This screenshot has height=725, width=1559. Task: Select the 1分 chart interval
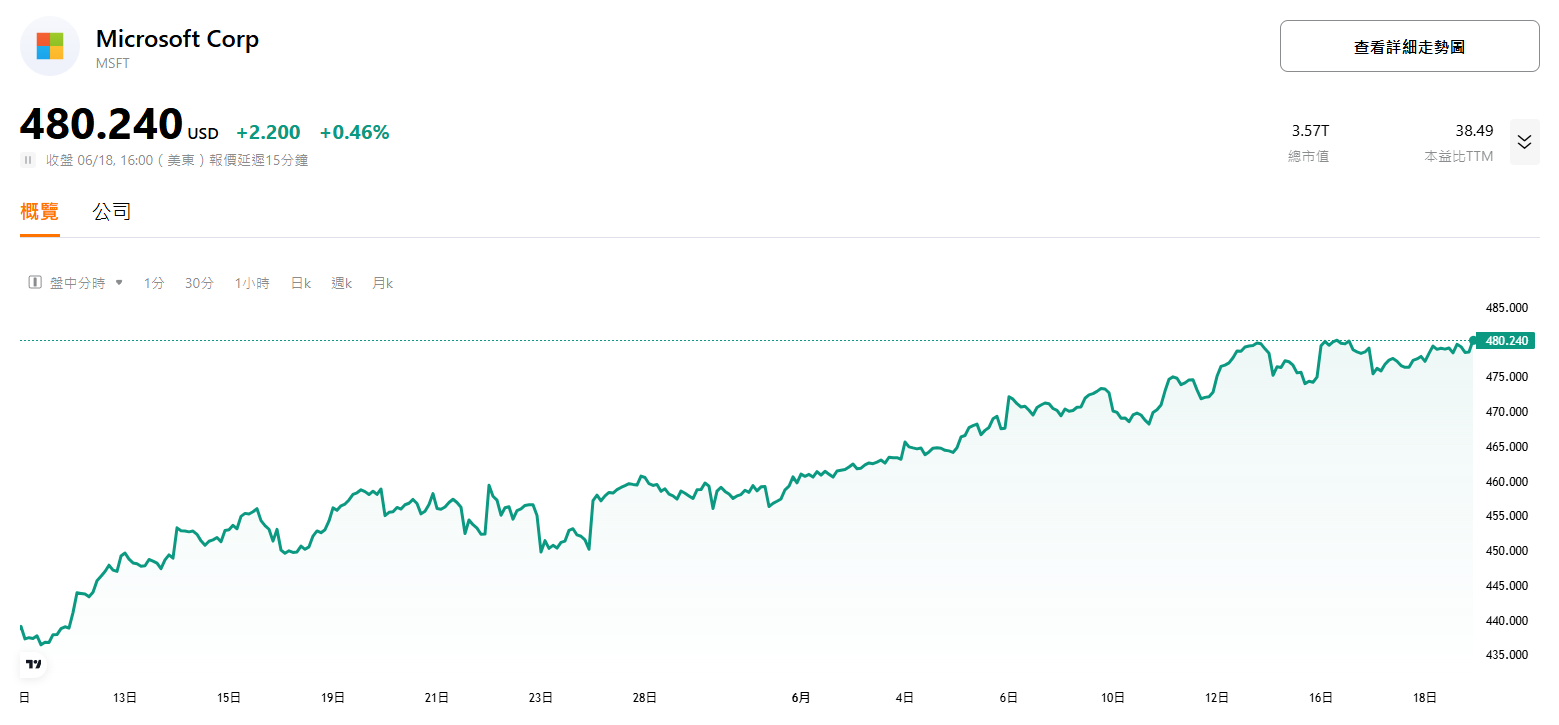[154, 283]
